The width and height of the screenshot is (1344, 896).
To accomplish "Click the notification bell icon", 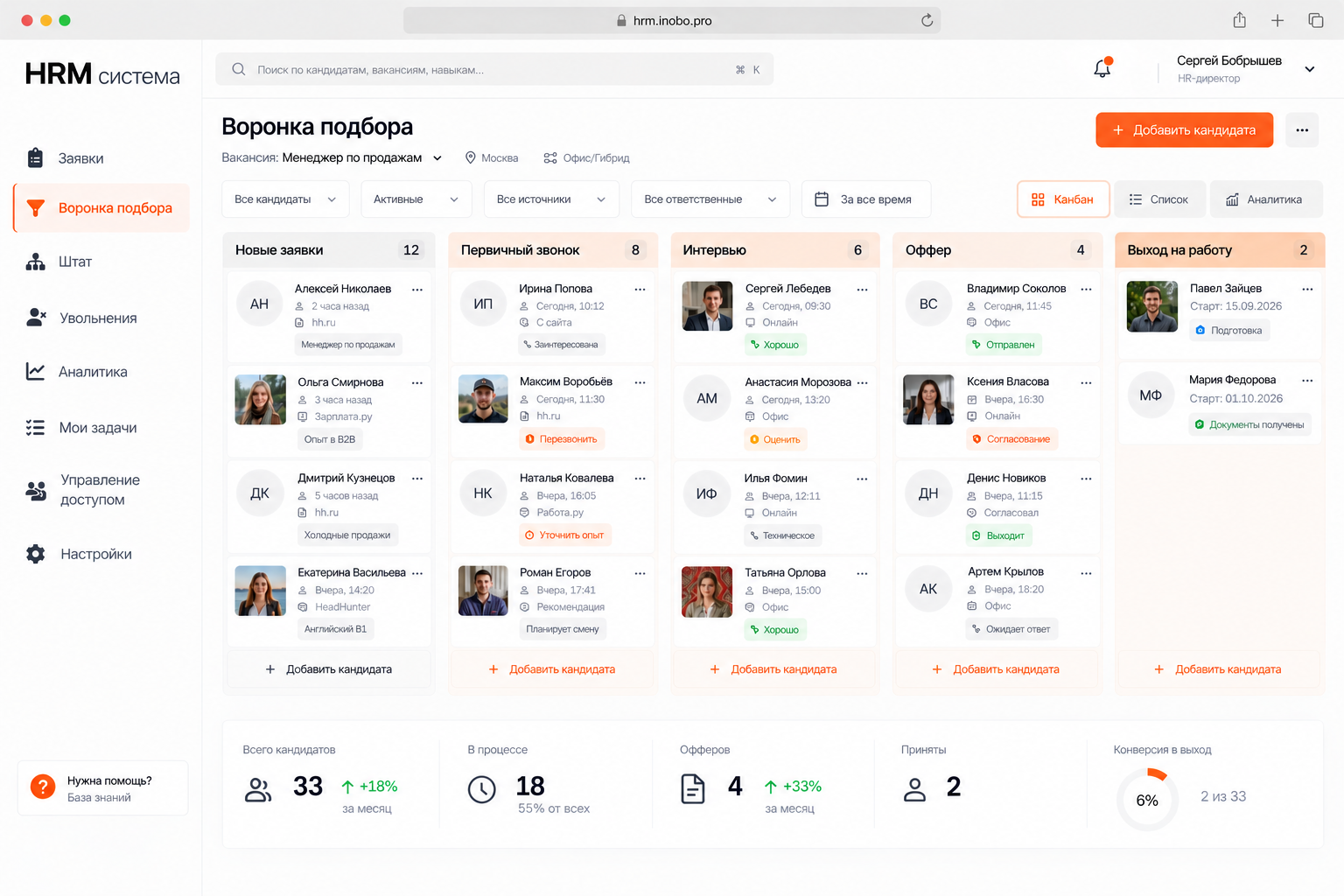I will [1102, 68].
